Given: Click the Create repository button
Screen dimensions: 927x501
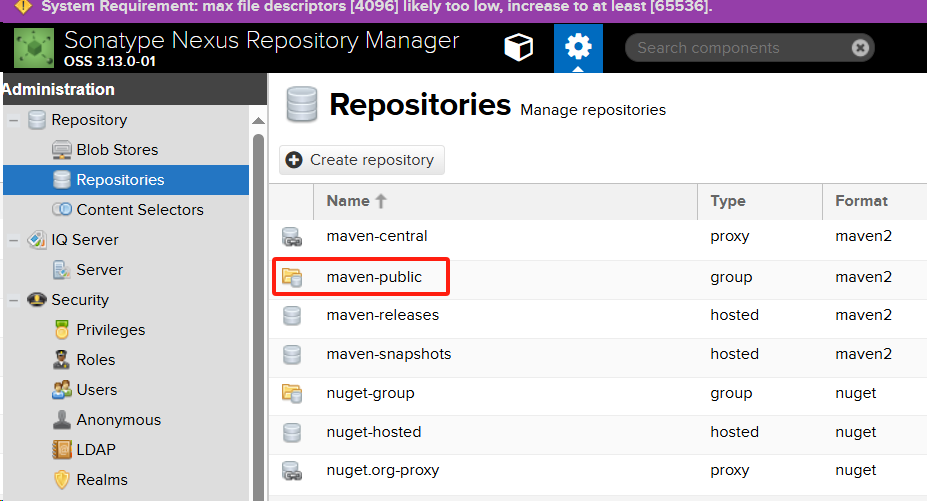Looking at the screenshot, I should tap(361, 160).
